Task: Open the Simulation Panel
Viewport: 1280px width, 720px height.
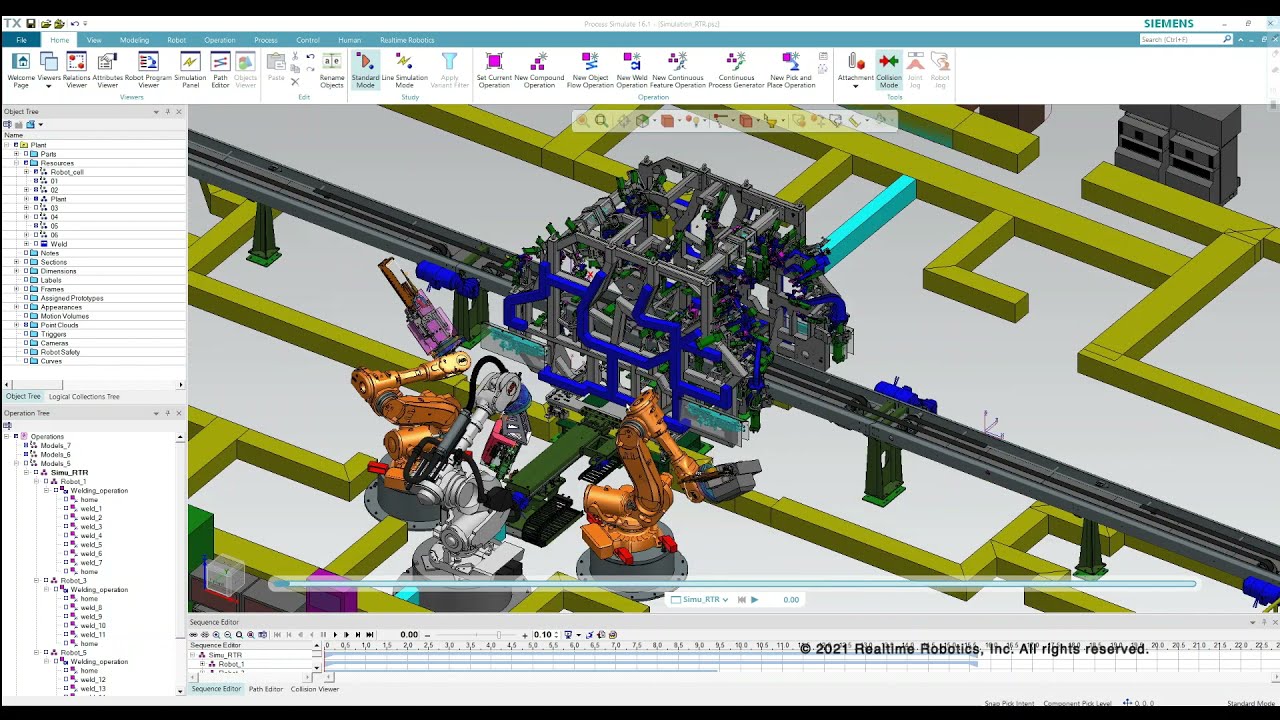Action: pos(190,70)
